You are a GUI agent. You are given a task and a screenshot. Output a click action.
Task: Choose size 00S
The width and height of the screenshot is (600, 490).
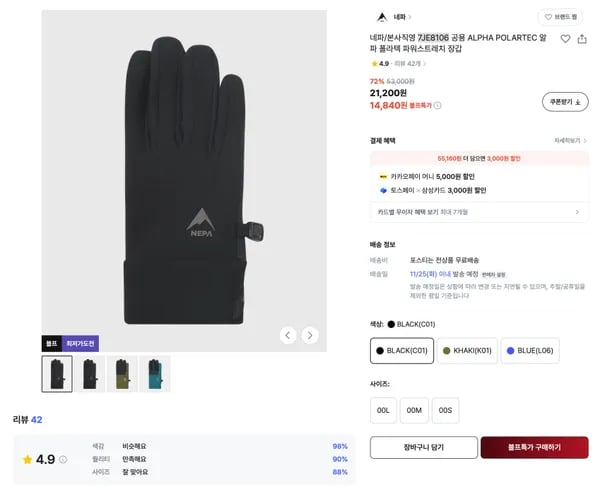point(445,410)
